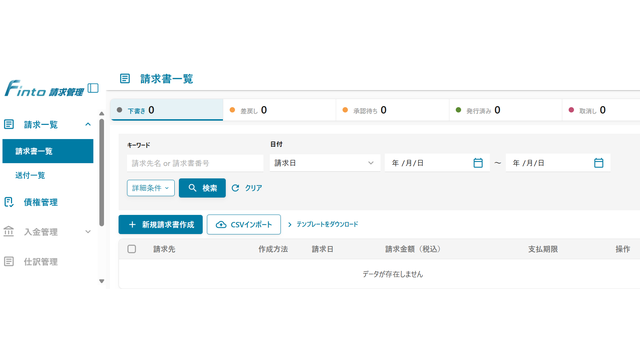
Task: Focus the キーワード search input field
Action: [195, 163]
